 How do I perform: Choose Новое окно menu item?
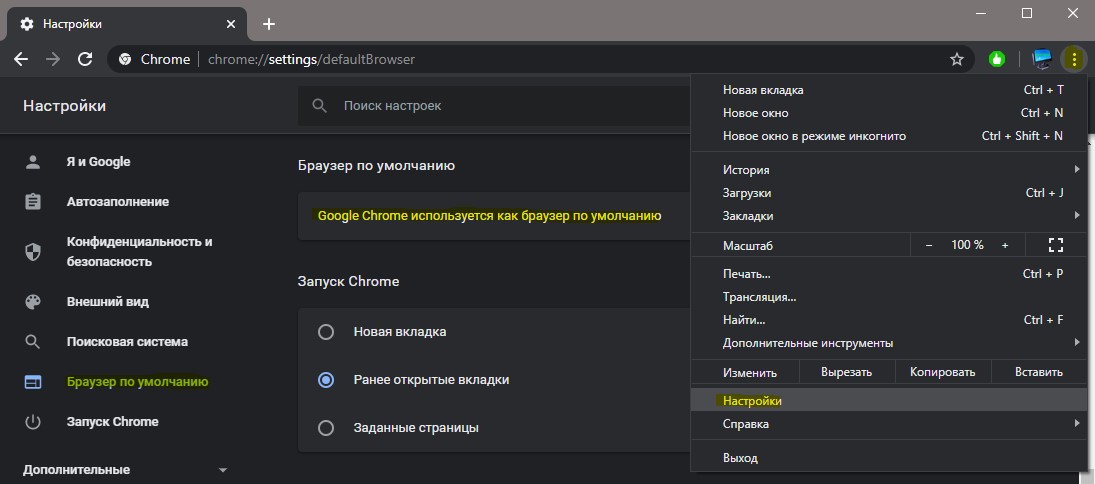point(888,113)
